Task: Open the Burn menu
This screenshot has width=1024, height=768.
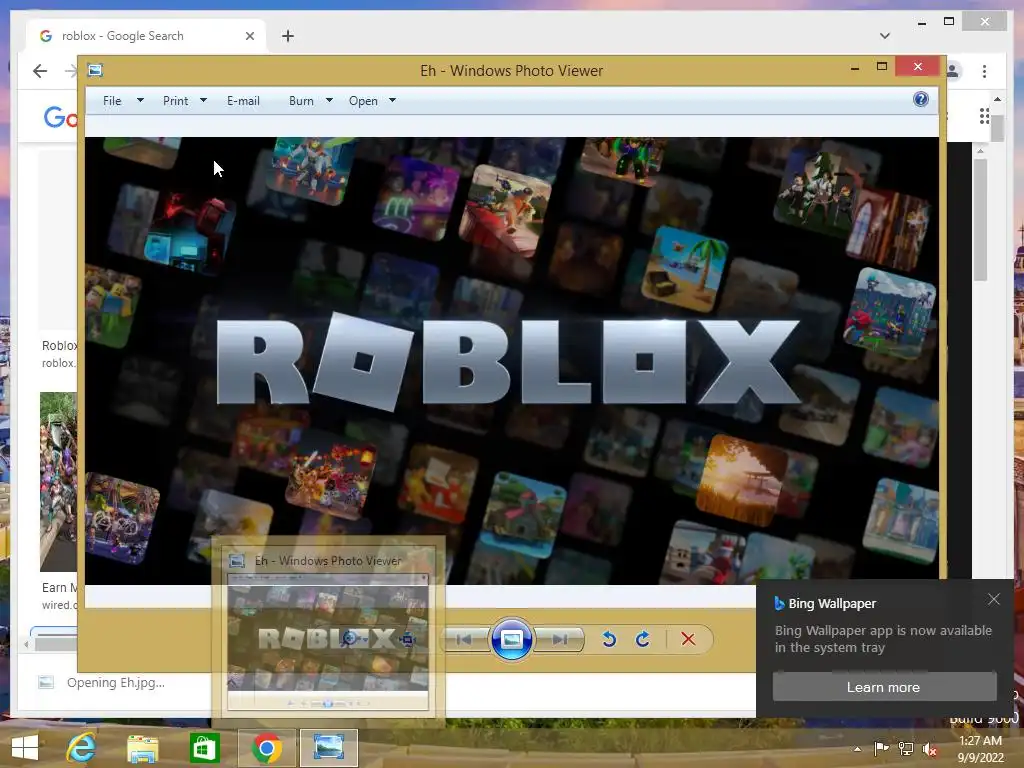Action: pos(301,101)
